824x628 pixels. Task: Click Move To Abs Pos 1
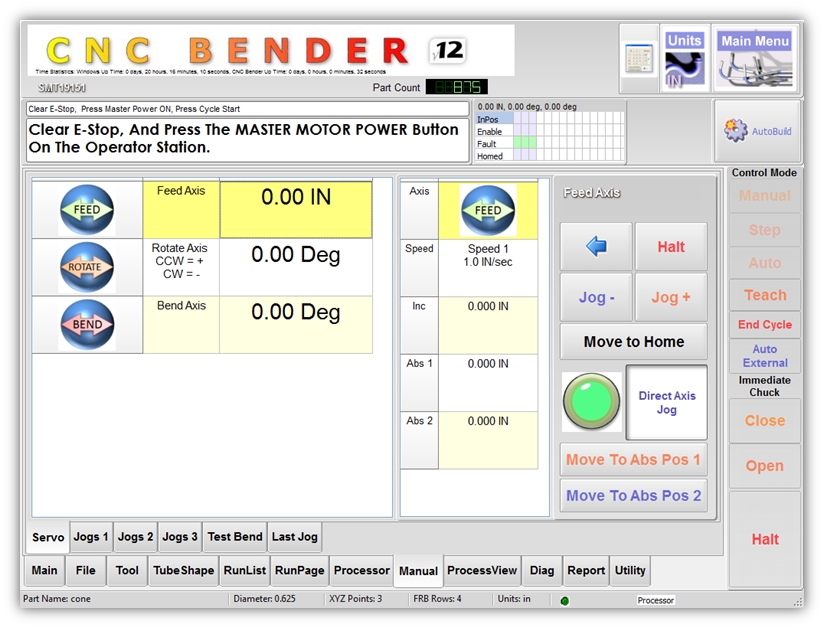click(x=633, y=460)
